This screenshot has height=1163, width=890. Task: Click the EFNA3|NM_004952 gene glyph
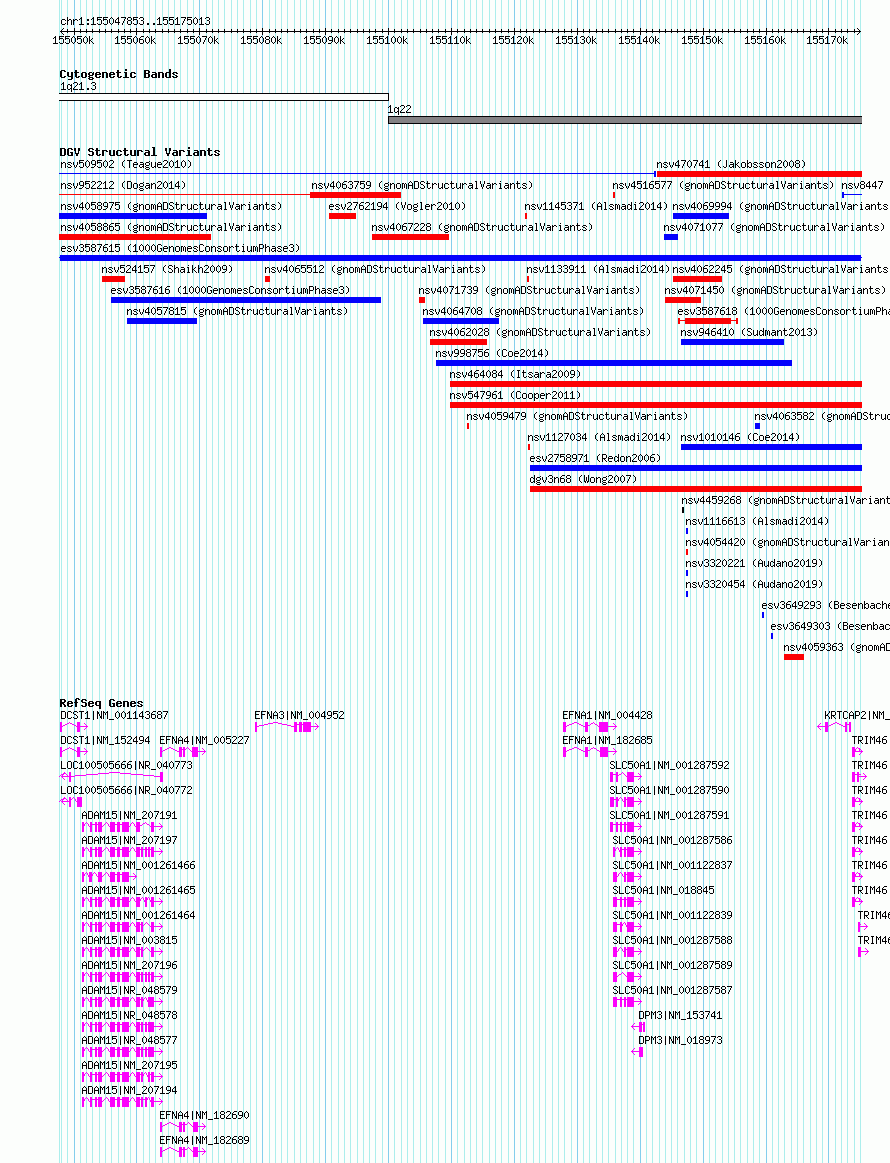pyautogui.click(x=286, y=727)
